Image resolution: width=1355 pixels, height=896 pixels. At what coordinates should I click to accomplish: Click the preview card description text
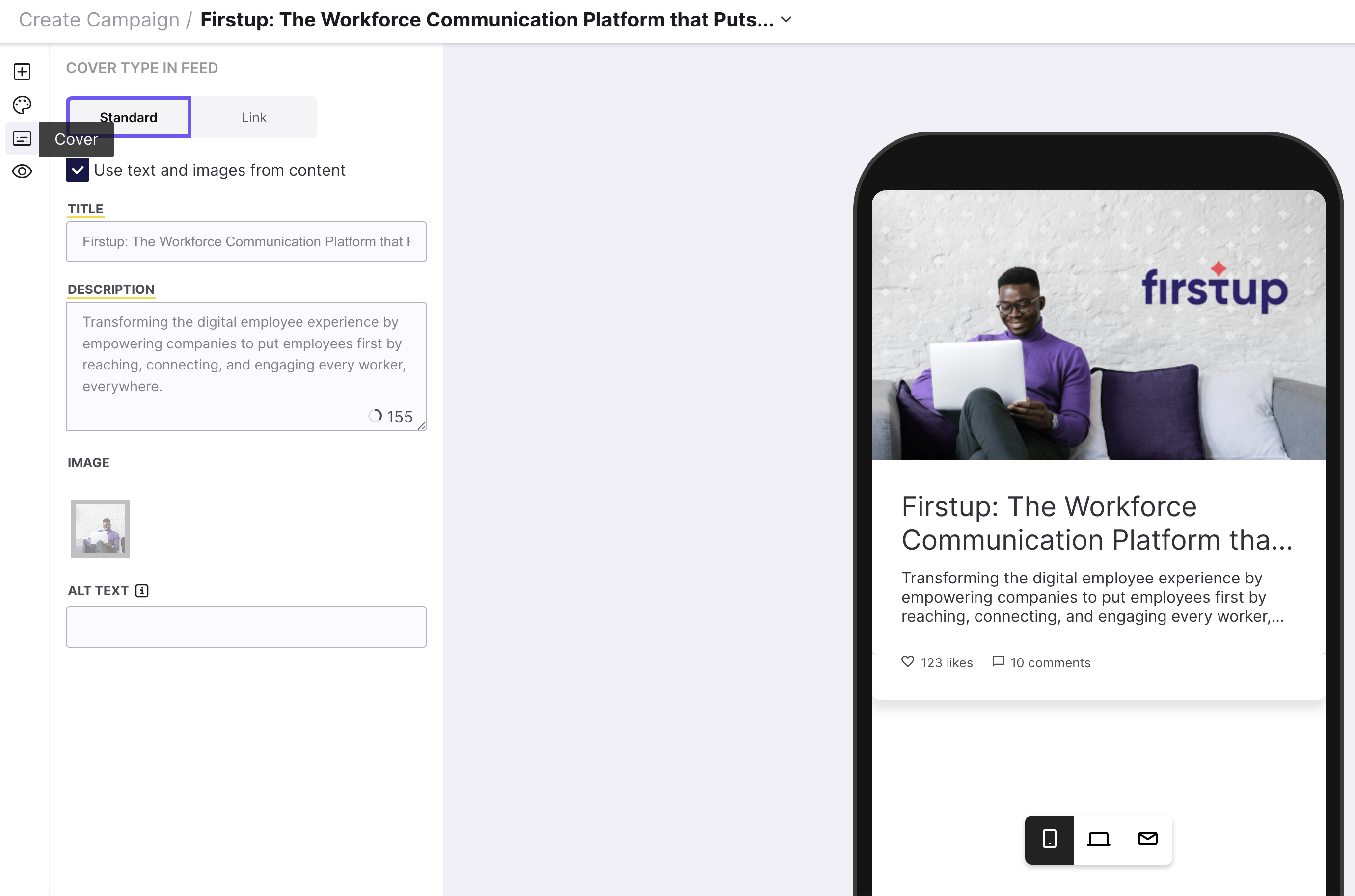(x=1092, y=597)
